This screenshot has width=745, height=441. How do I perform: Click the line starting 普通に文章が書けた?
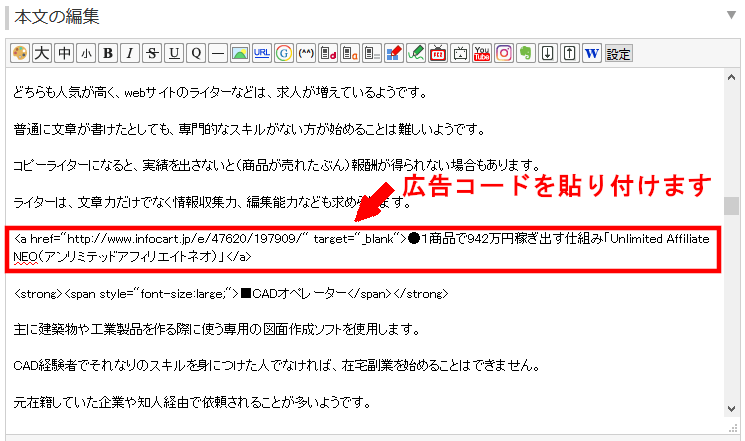click(x=249, y=129)
